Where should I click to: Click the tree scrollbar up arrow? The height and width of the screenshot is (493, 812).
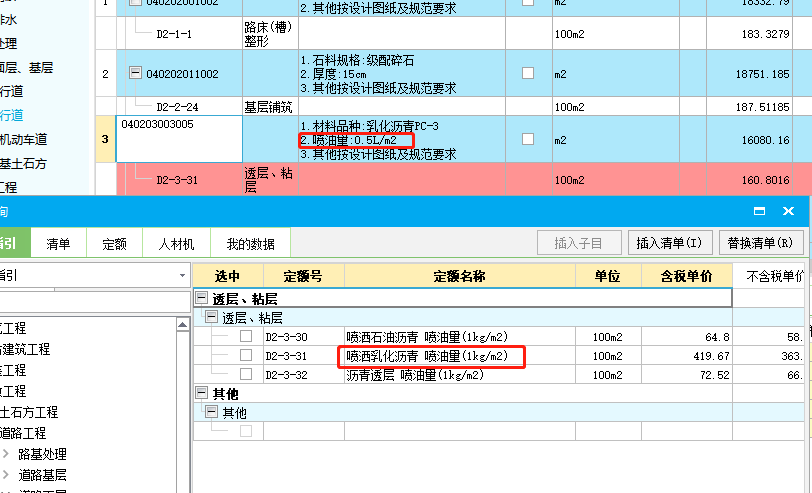[182, 325]
